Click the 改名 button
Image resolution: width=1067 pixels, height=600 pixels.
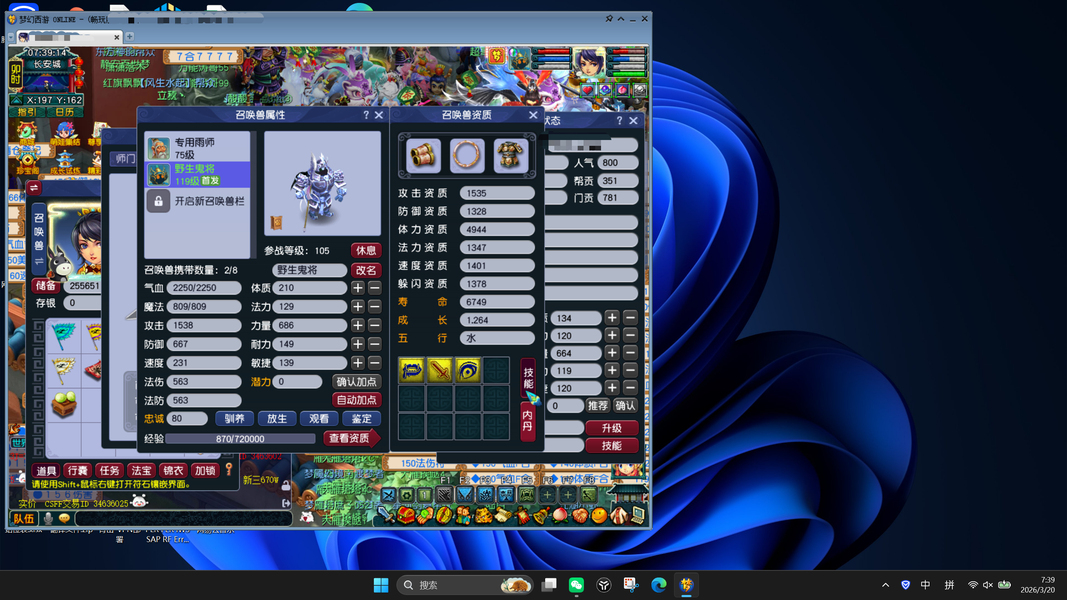coord(366,270)
